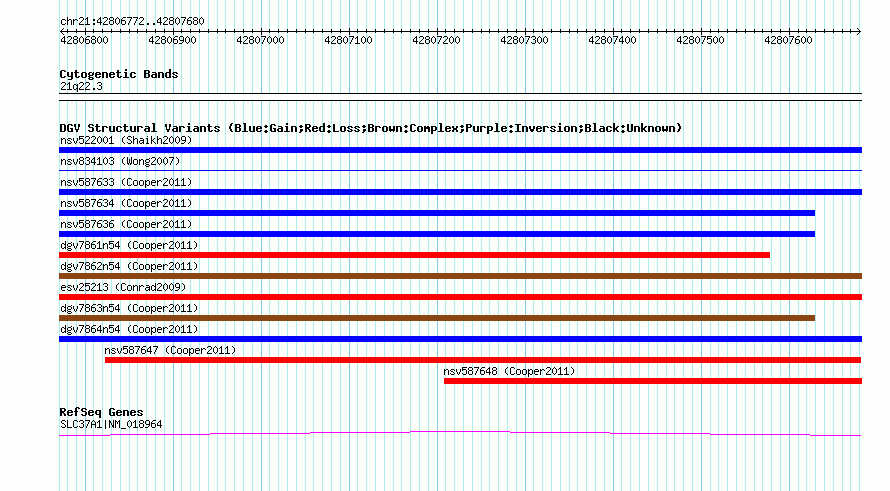Open variant dgv7864n54 (Cooper2011) label

pyautogui.click(x=129, y=329)
